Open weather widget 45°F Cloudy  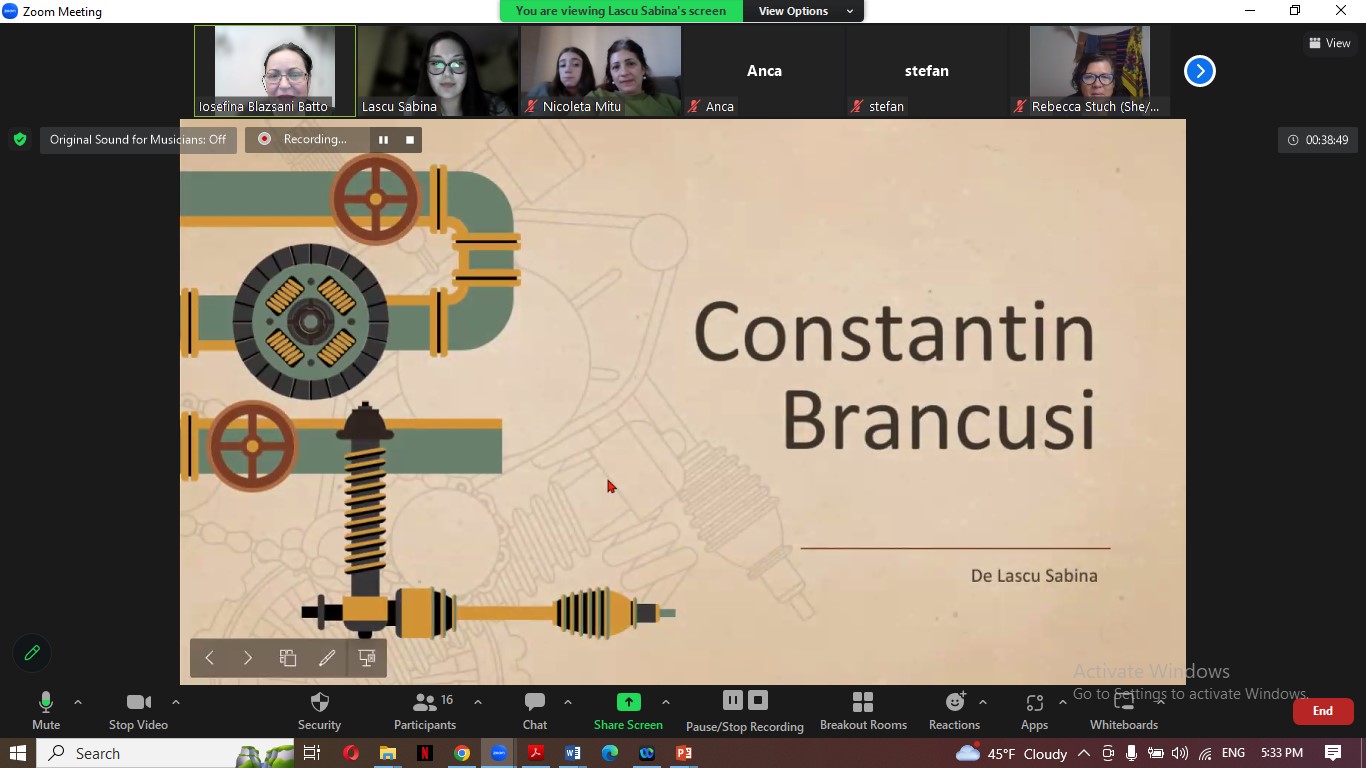tap(1012, 753)
